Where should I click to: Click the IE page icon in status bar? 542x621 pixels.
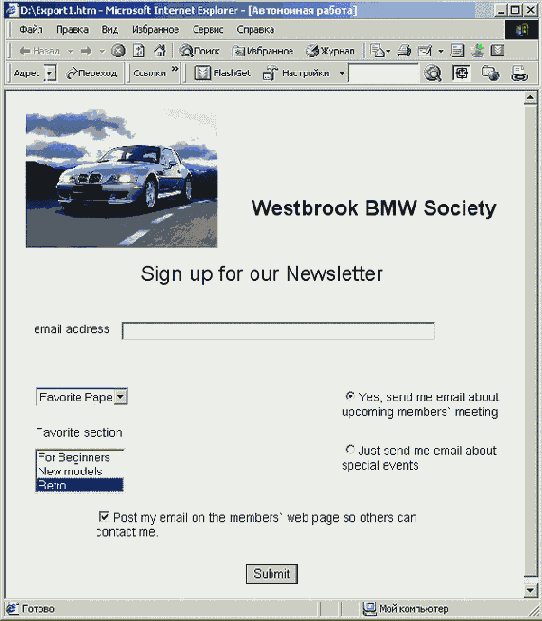tap(12, 609)
